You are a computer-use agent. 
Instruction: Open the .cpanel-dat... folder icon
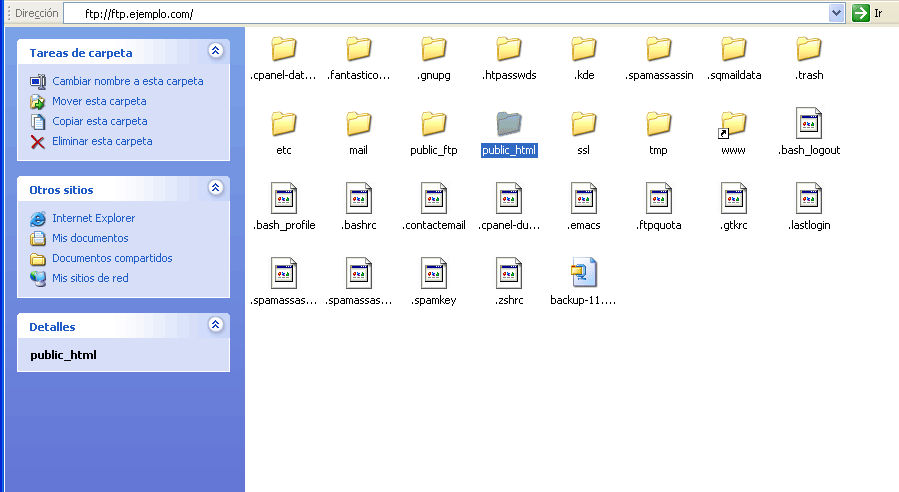[x=284, y=49]
